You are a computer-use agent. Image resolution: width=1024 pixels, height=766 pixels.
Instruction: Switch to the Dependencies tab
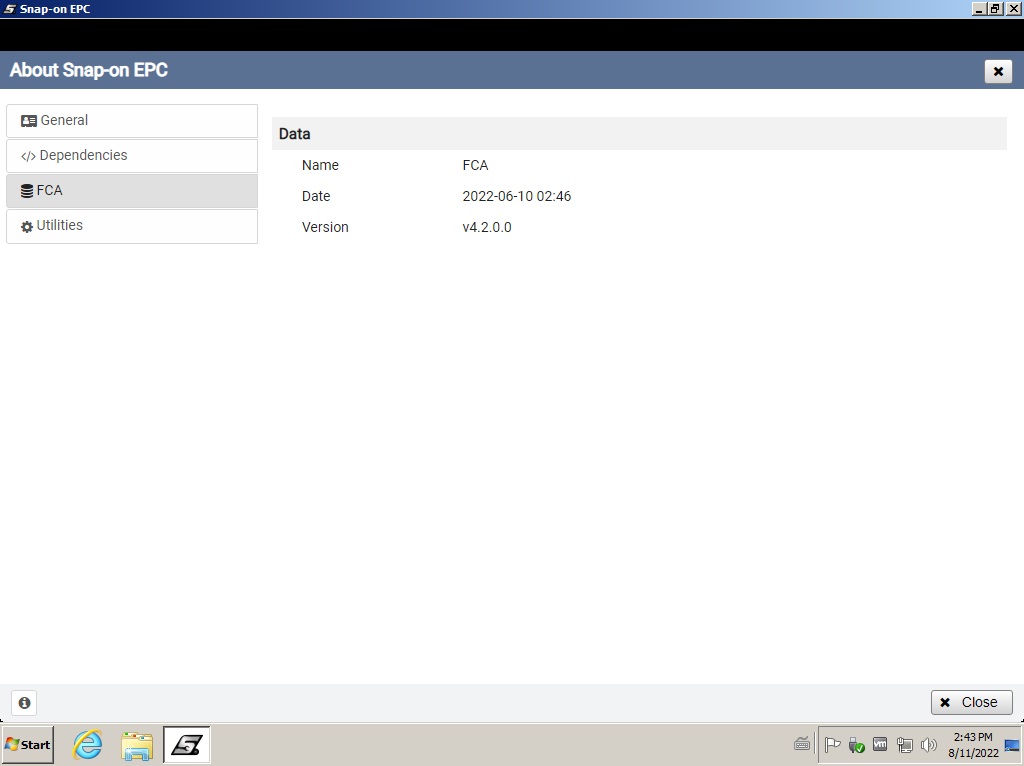click(x=132, y=155)
